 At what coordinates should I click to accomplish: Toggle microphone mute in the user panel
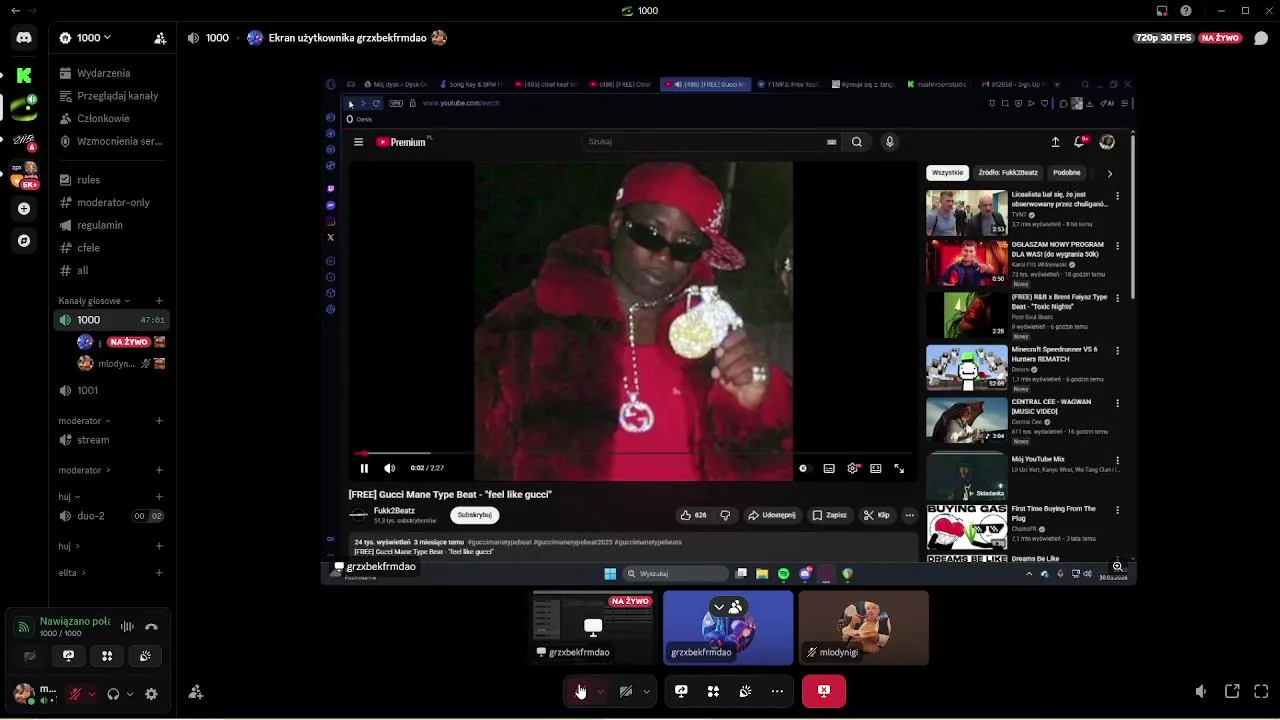[x=74, y=694]
